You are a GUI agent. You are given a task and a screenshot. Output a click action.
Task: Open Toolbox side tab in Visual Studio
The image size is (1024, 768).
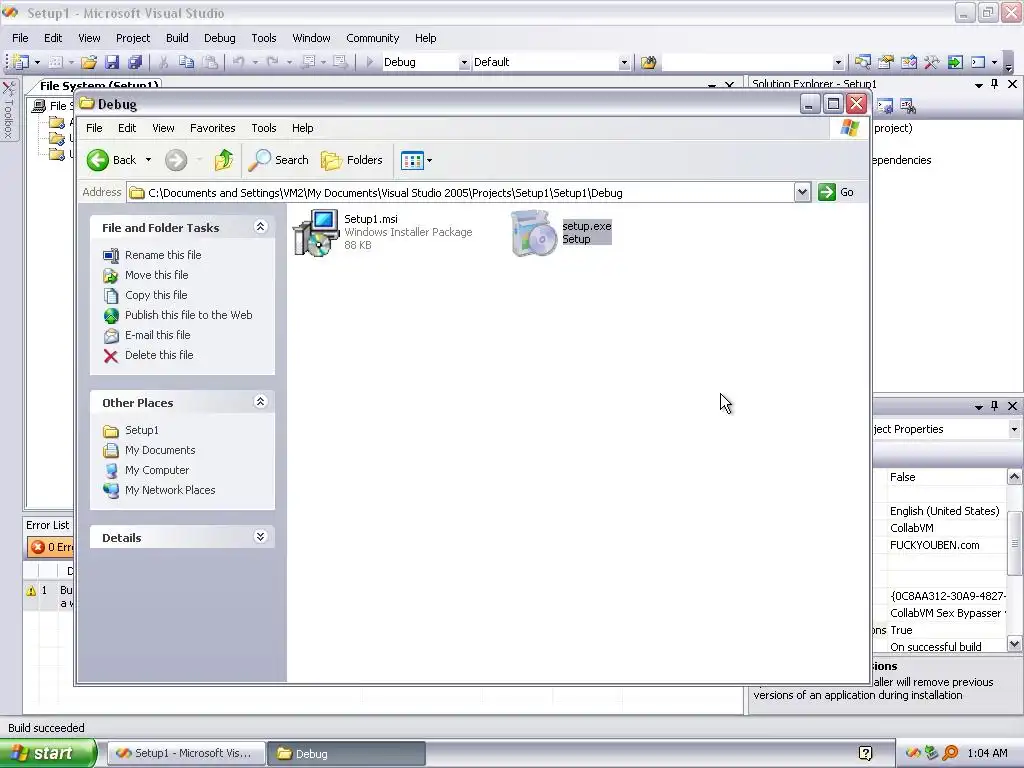pyautogui.click(x=8, y=110)
